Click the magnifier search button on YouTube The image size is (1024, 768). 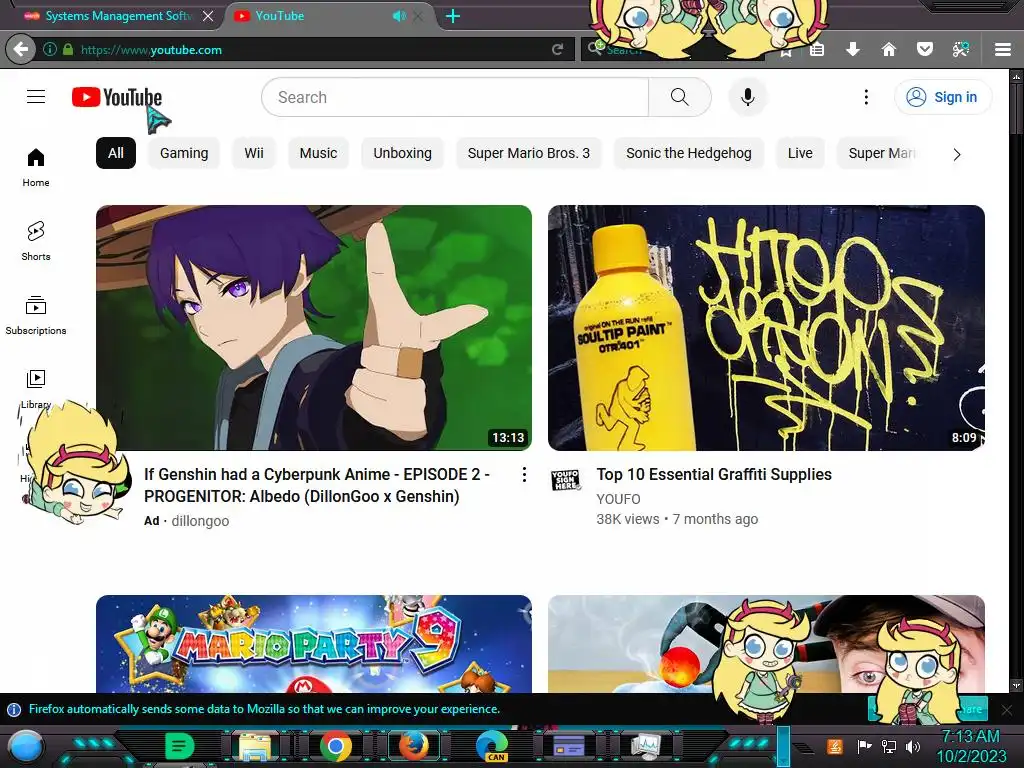pyautogui.click(x=680, y=97)
